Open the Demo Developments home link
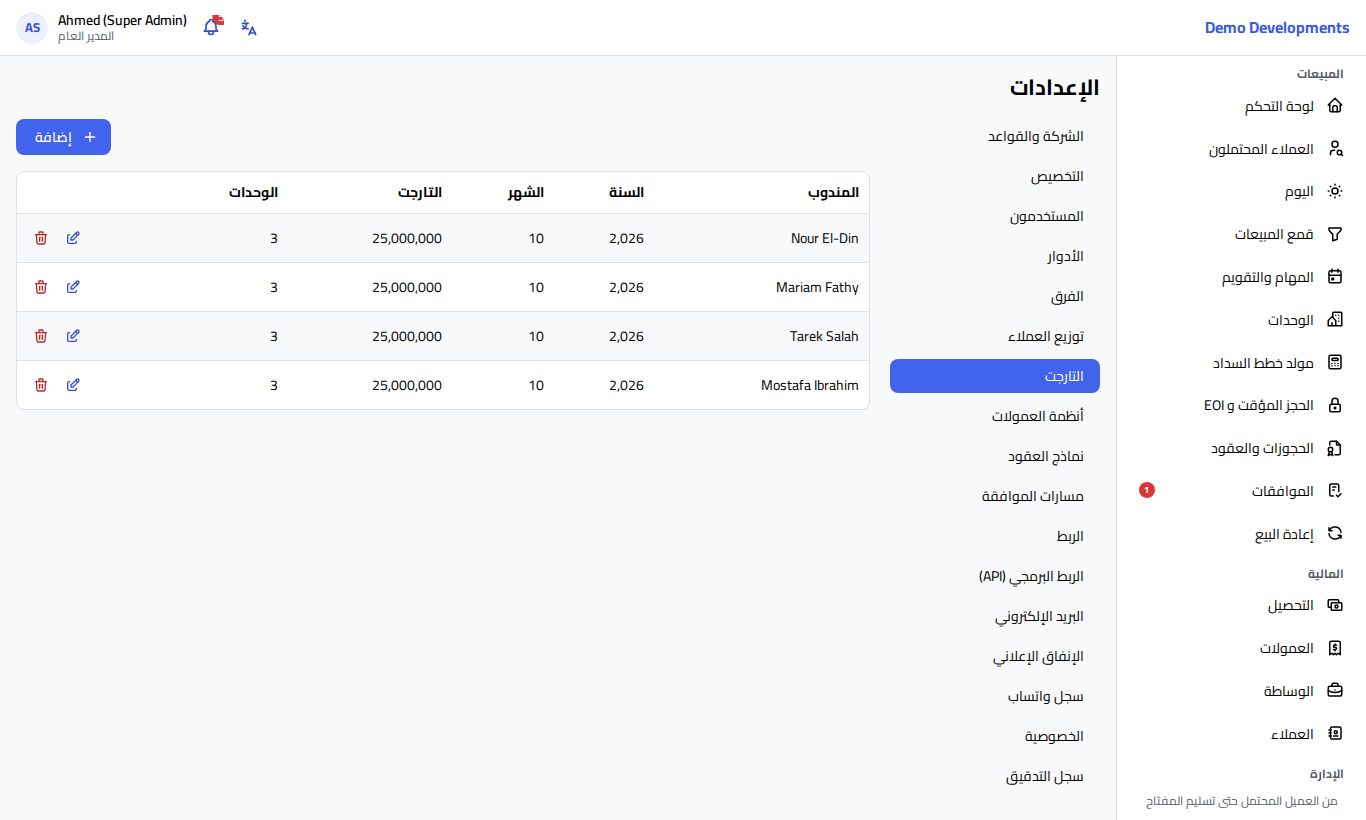The width and height of the screenshot is (1366, 820). [1277, 28]
